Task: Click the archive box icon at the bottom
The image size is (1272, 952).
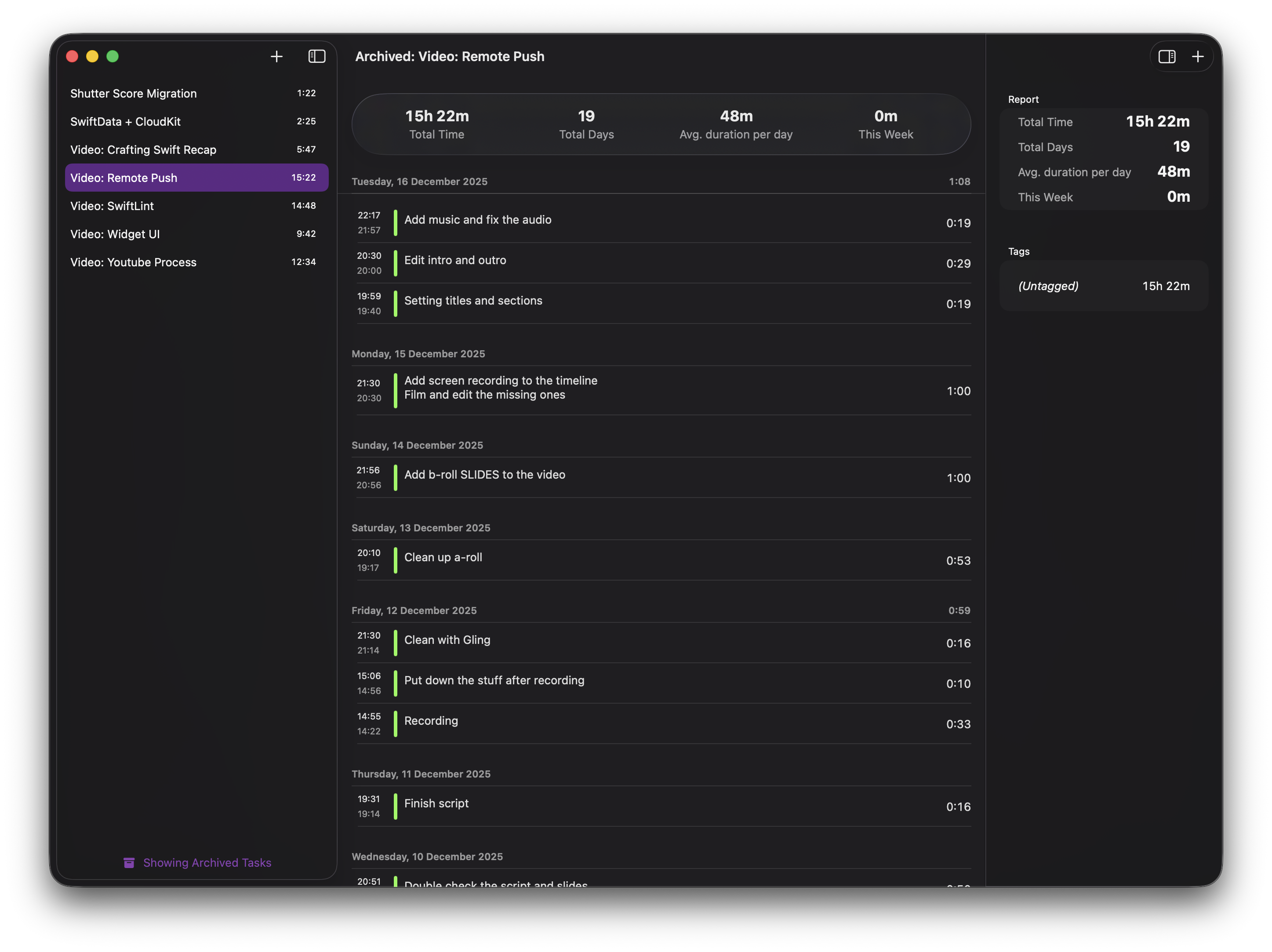Action: pos(129,862)
